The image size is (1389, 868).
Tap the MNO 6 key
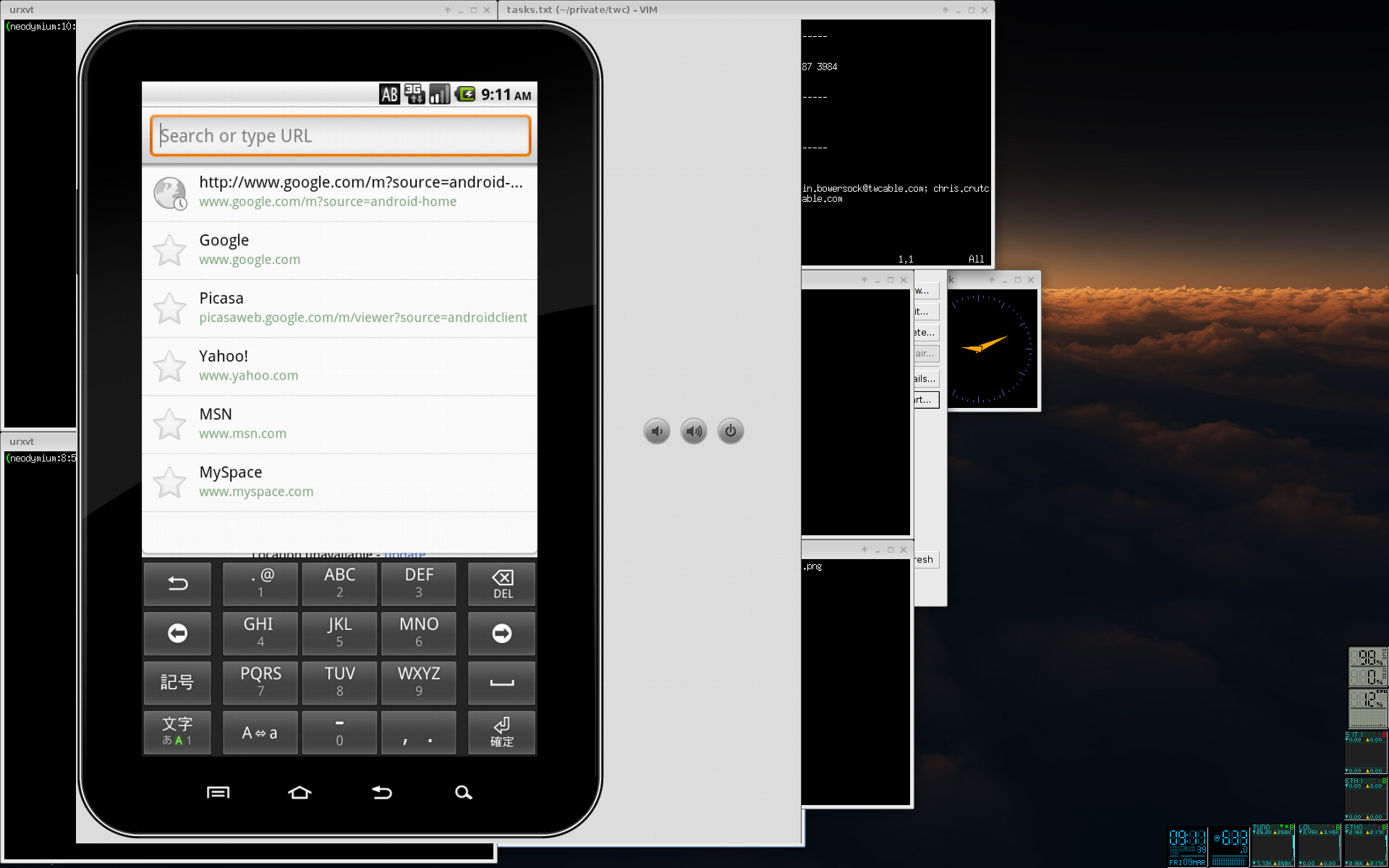[419, 634]
